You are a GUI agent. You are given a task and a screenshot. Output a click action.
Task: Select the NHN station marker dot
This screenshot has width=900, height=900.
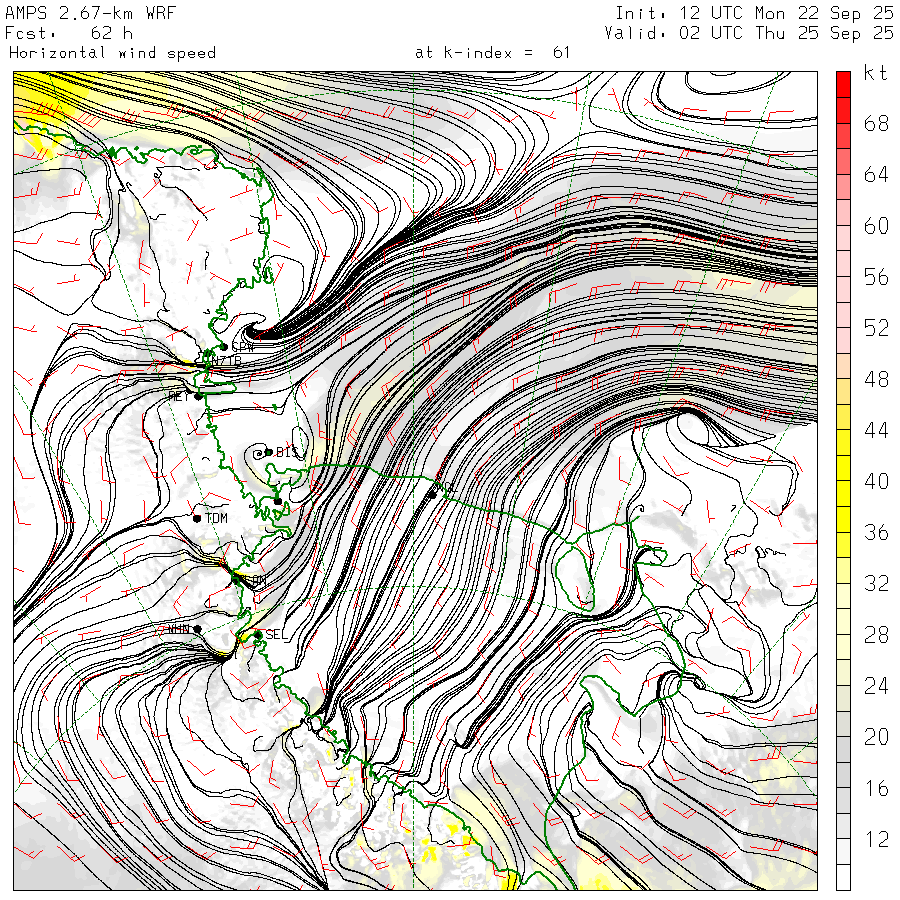[198, 629]
